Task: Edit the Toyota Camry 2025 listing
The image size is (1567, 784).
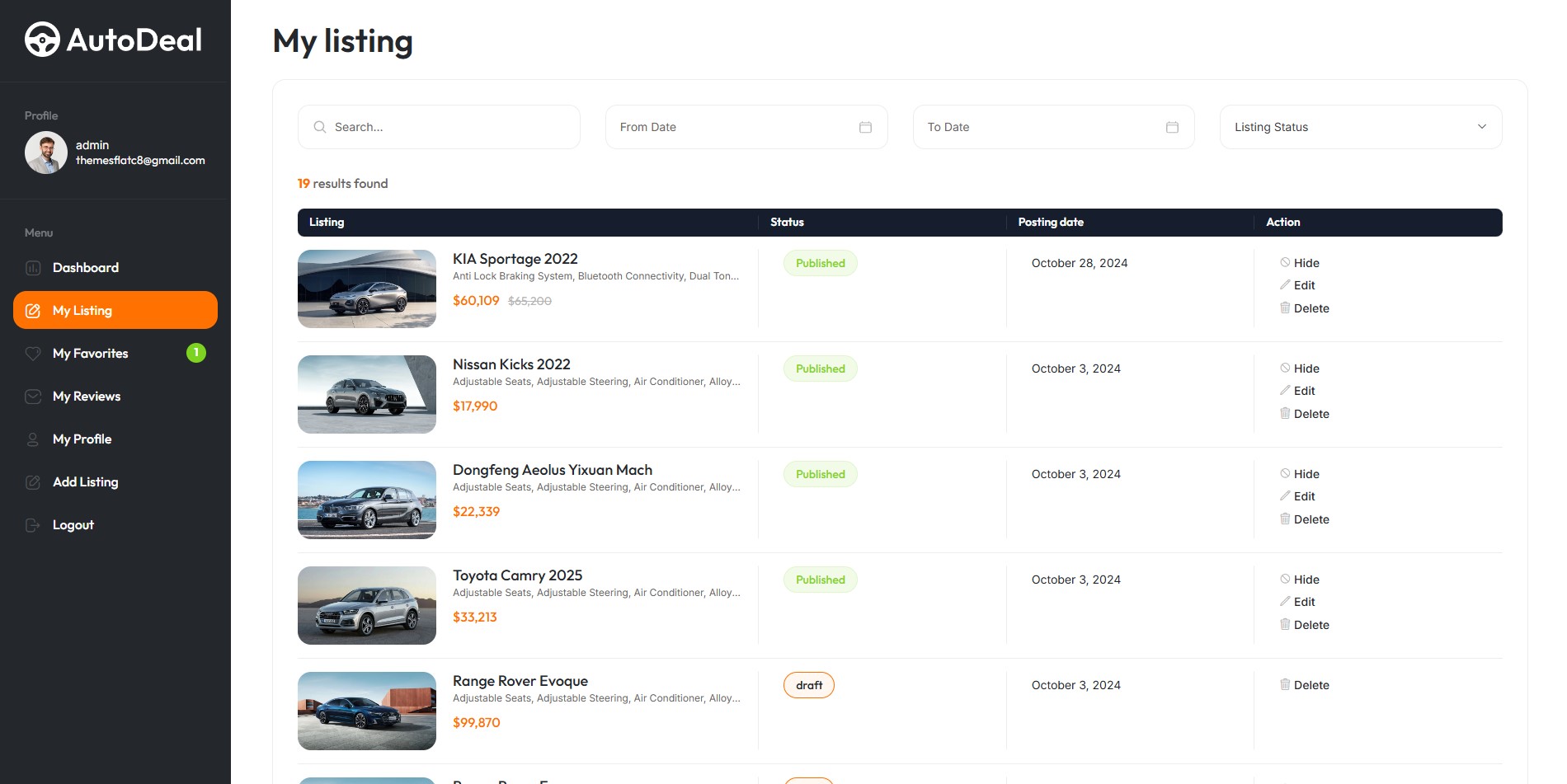Action: [1297, 602]
